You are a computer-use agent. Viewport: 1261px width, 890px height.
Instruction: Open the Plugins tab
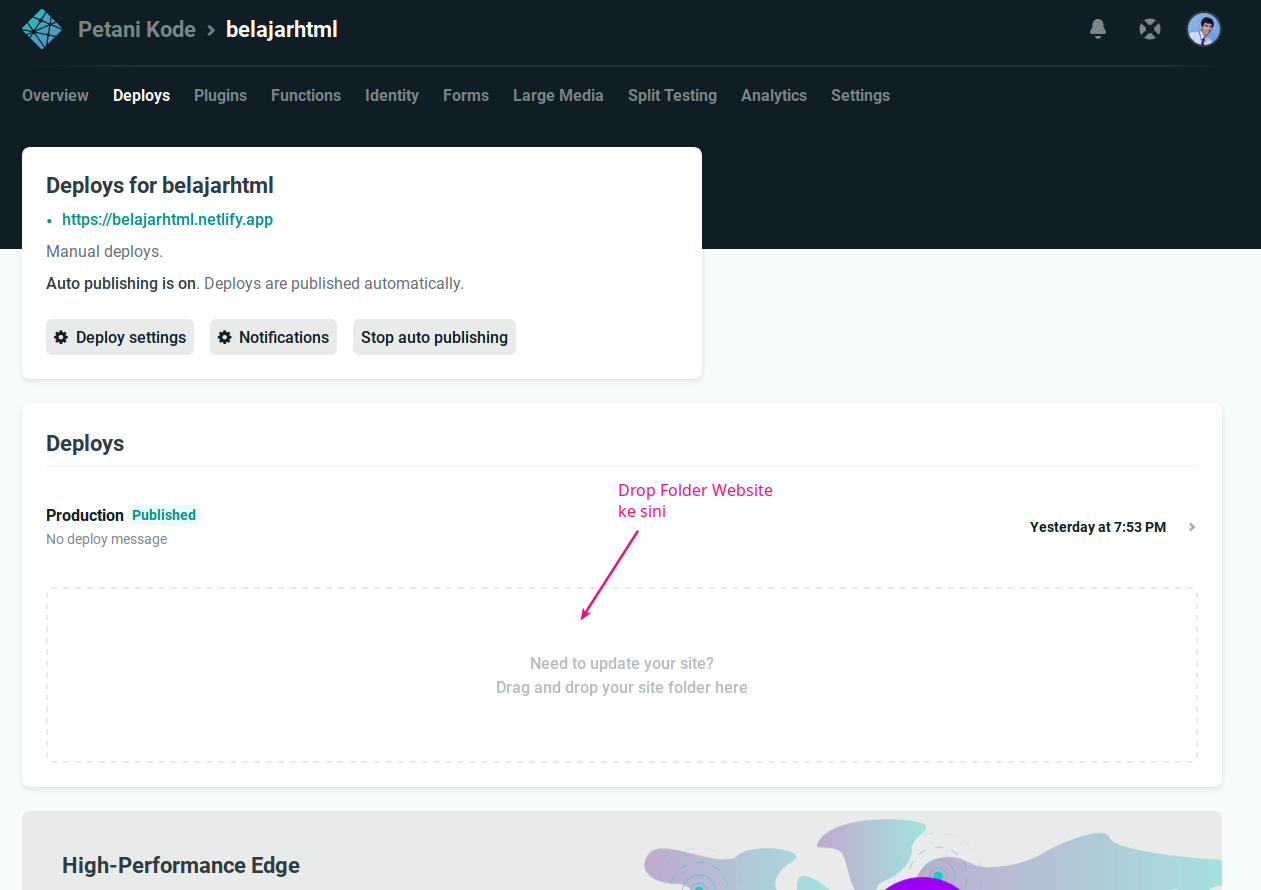pos(220,95)
